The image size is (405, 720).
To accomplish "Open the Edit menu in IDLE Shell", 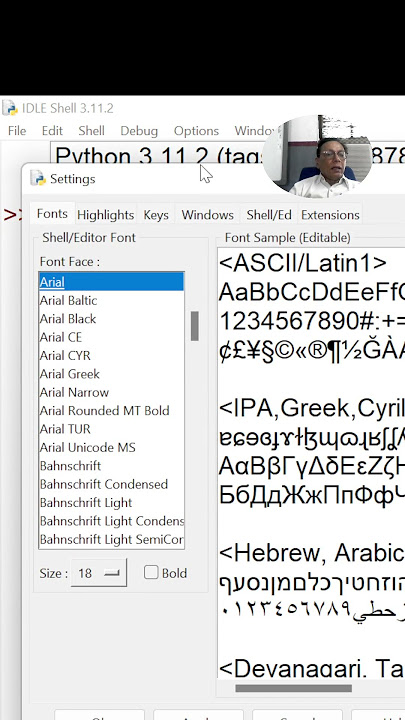I will pos(52,131).
